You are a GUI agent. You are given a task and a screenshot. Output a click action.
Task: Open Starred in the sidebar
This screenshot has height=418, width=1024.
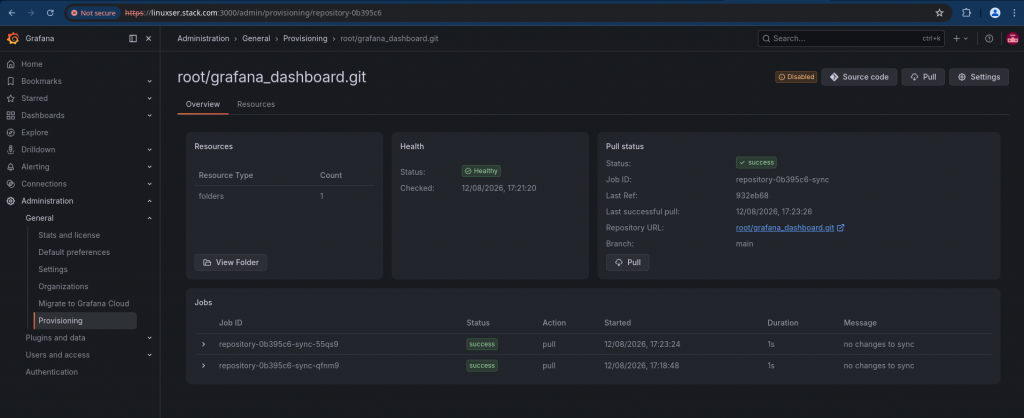[34, 98]
